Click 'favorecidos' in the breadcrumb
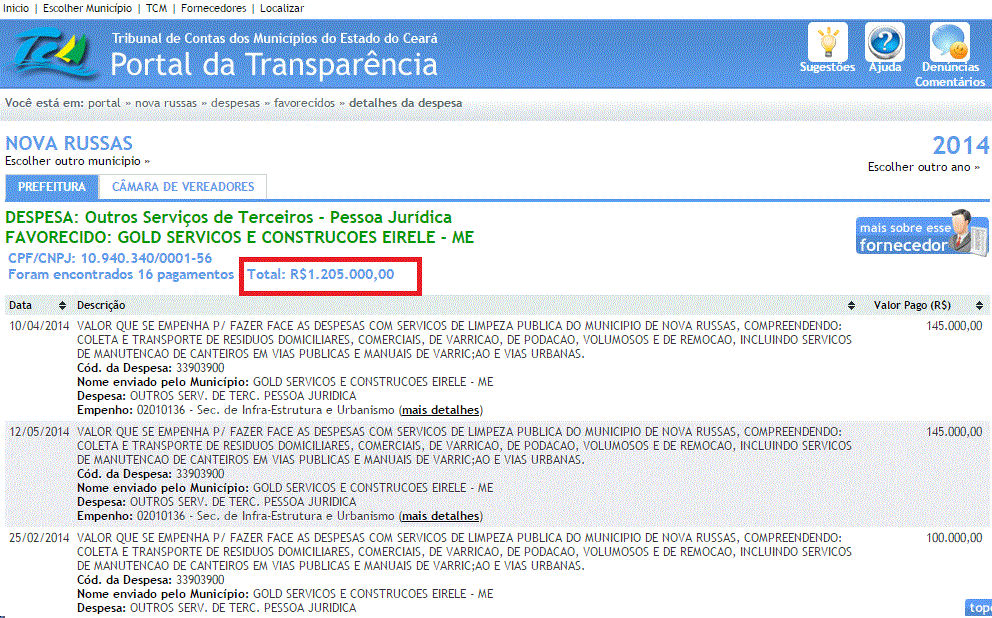The height and width of the screenshot is (618, 992). [x=304, y=103]
